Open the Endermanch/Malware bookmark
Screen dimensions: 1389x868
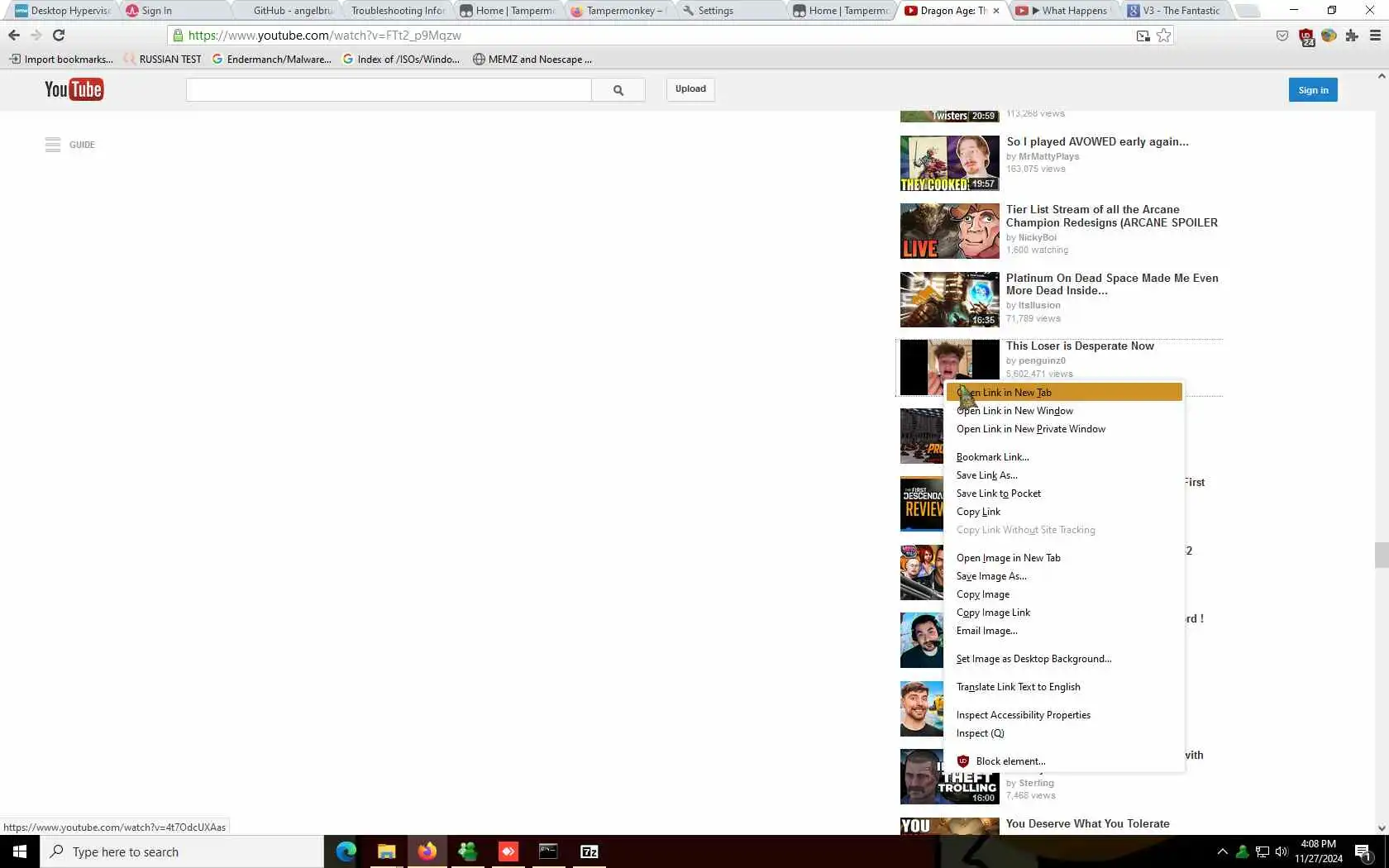272,60
